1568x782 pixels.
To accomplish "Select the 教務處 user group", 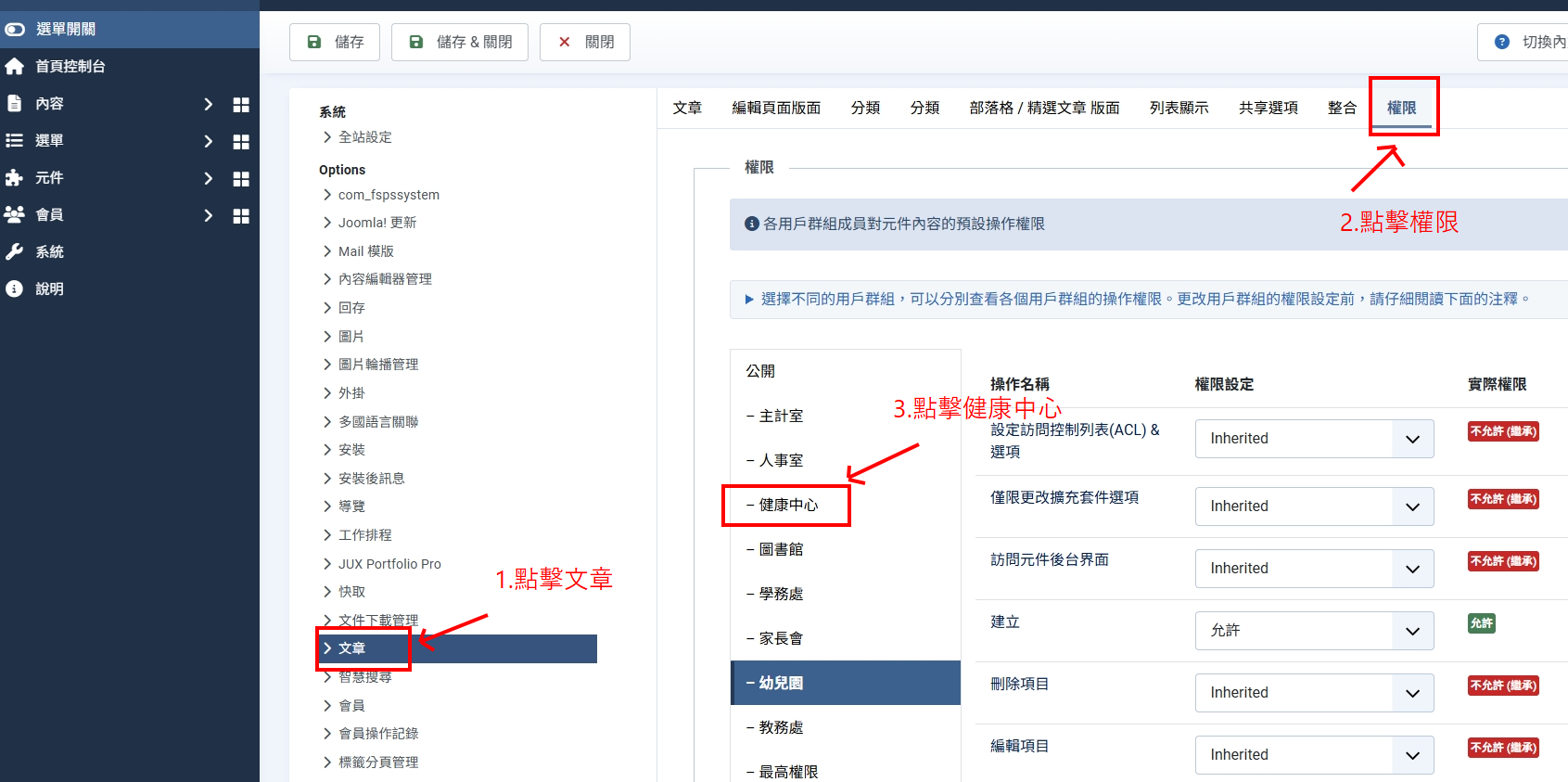I will 846,727.
